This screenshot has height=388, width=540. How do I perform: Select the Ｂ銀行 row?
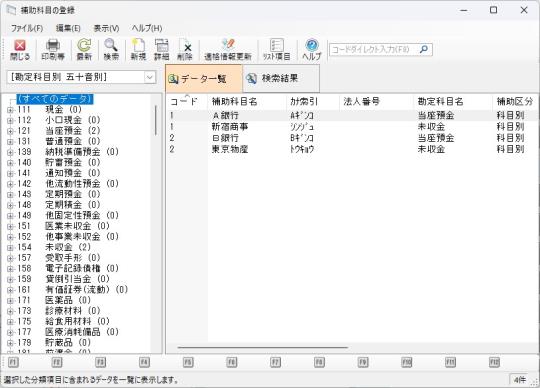353,138
